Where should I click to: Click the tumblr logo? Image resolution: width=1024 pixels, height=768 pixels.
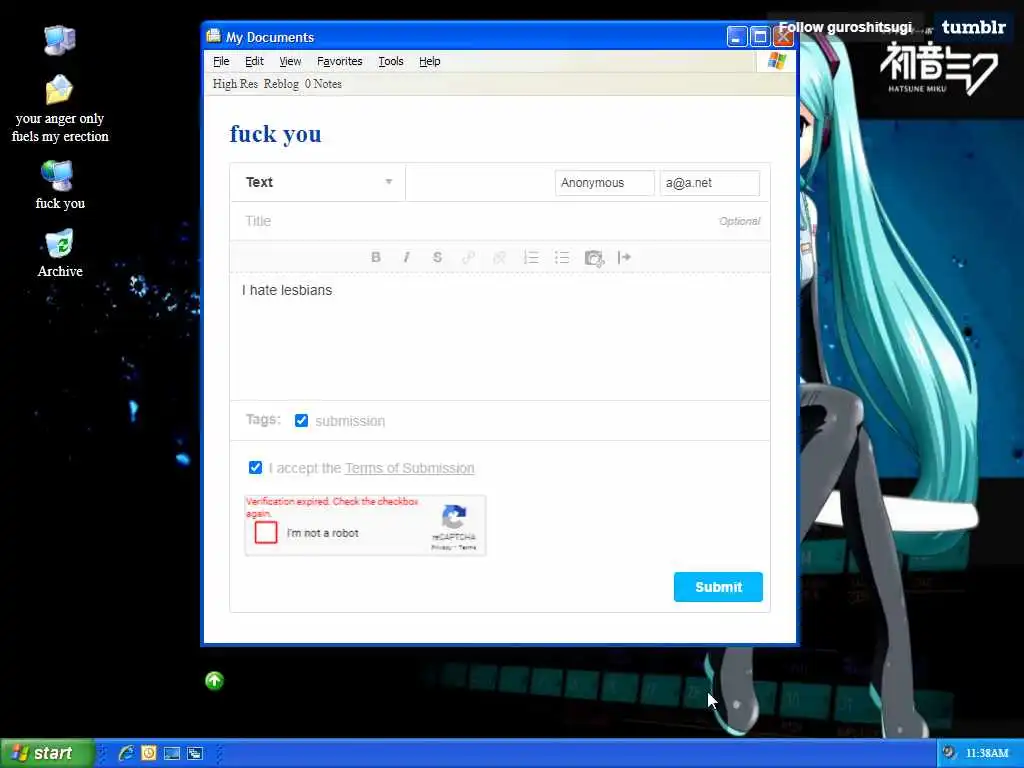[x=974, y=27]
